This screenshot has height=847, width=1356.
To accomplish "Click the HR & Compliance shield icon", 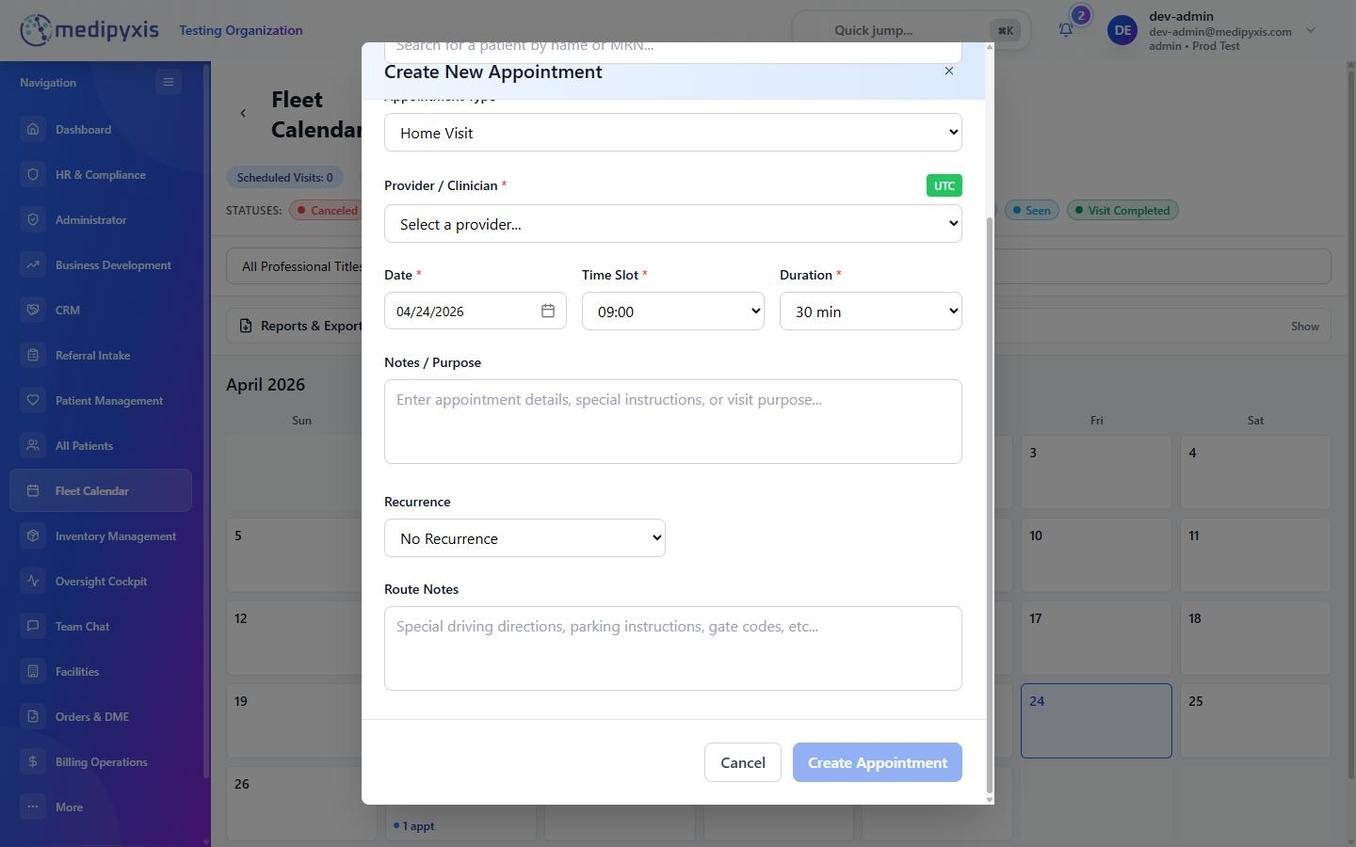I will pos(33,174).
